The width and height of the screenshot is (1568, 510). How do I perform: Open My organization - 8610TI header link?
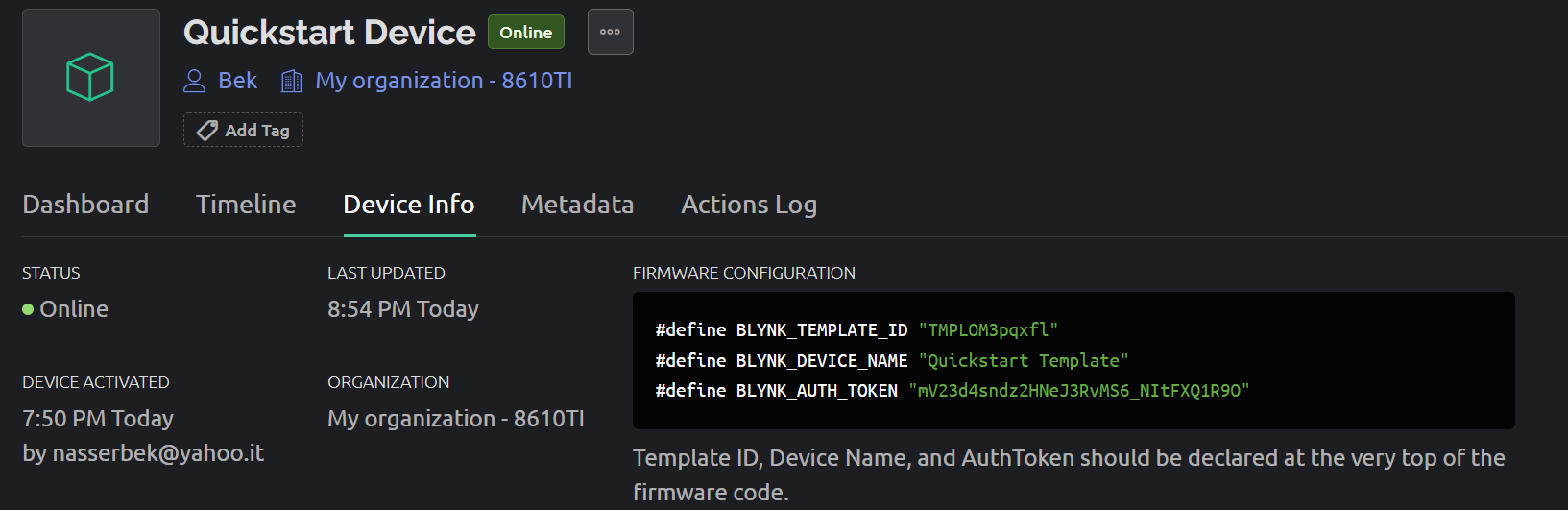444,81
